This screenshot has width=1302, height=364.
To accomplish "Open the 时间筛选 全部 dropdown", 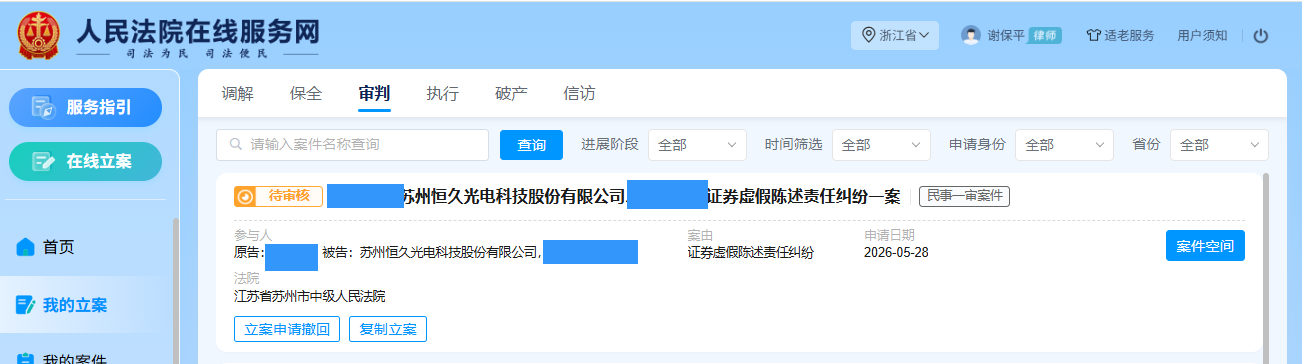I will (881, 145).
